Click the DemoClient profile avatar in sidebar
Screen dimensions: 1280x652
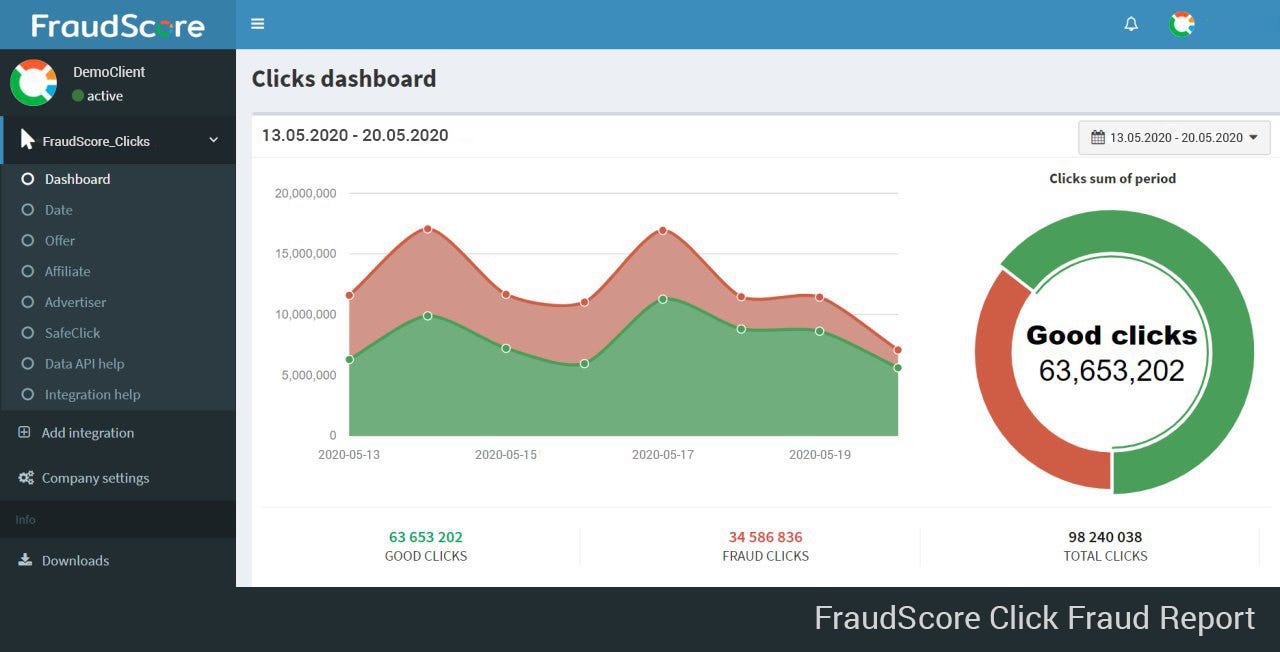[x=34, y=83]
